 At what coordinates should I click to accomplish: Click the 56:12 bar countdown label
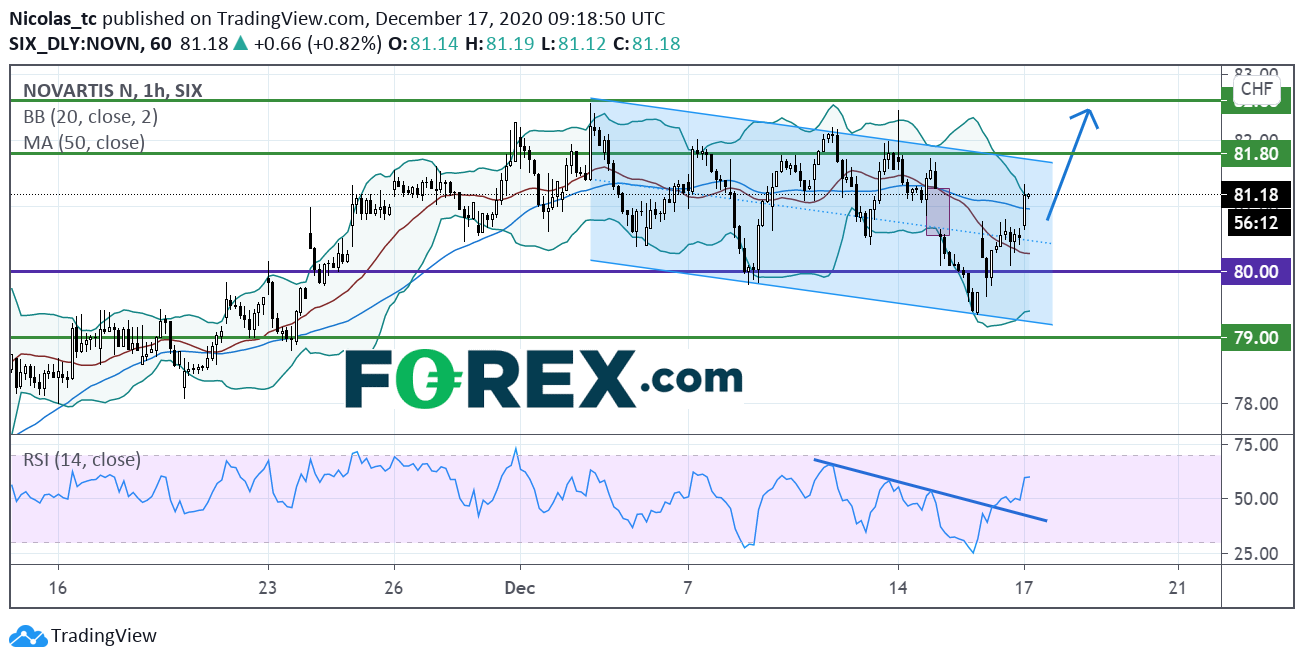click(1255, 223)
